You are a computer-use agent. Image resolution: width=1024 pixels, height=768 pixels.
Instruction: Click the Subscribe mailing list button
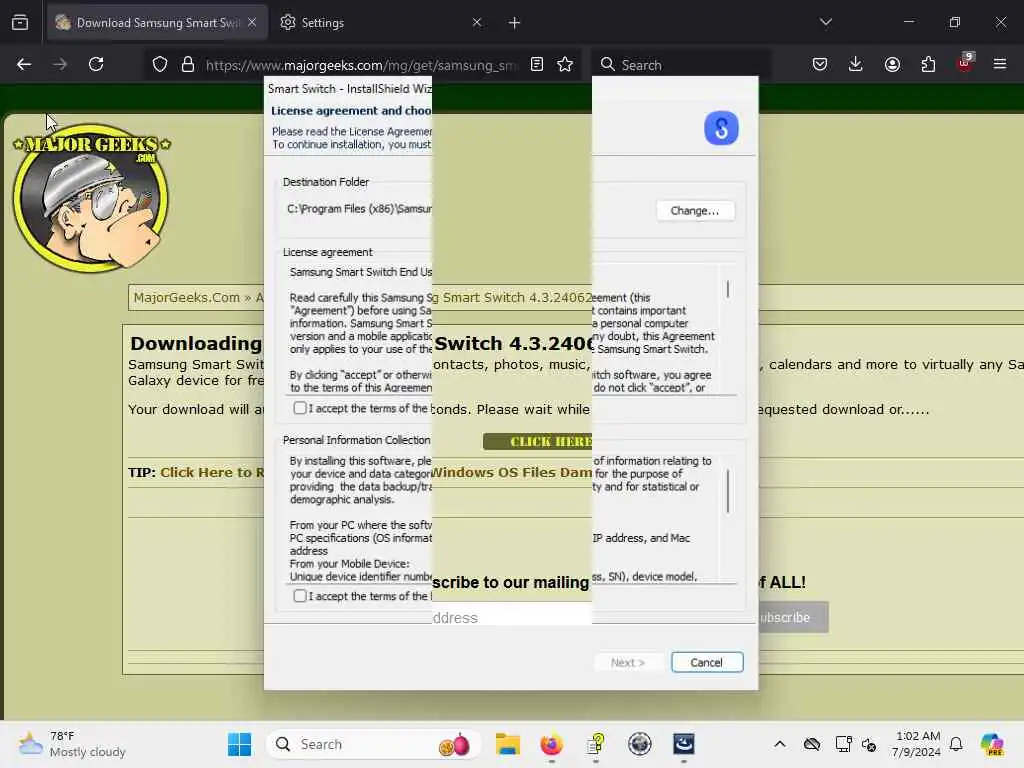point(793,617)
